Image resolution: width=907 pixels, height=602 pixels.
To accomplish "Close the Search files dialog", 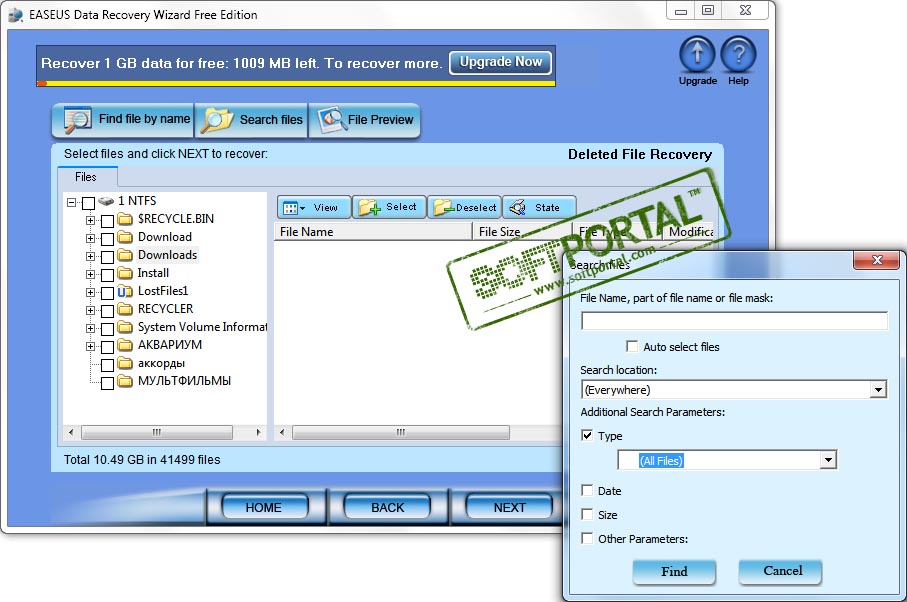I will tap(877, 260).
